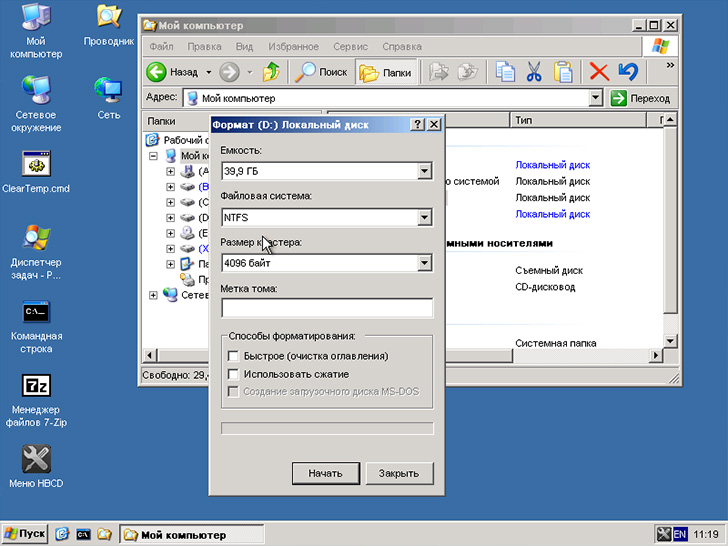Click the ClearTemp.cmd desktop icon
Viewport: 728px width, 546px height.
pyautogui.click(x=36, y=164)
